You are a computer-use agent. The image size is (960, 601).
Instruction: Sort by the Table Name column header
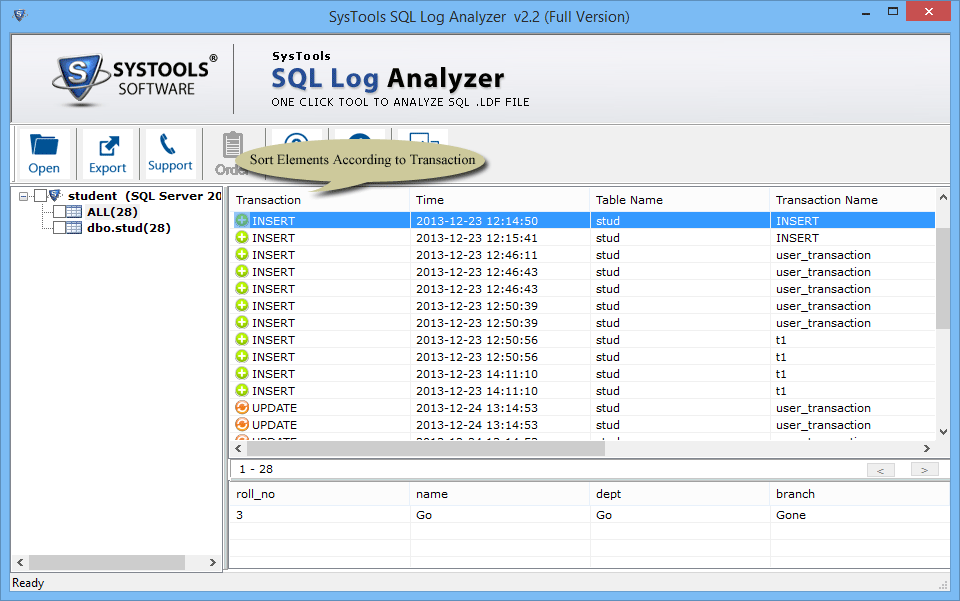pos(680,200)
